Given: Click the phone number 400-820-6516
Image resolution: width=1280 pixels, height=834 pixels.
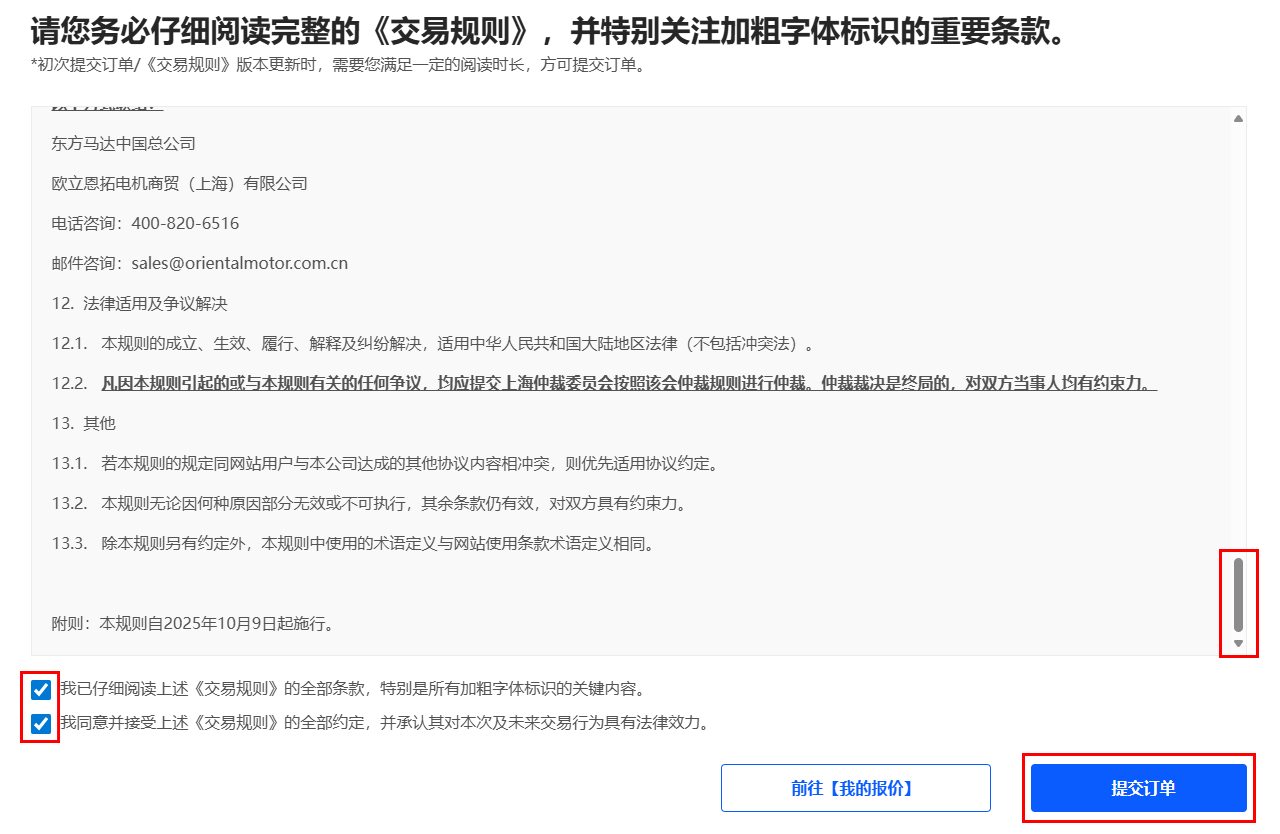Looking at the screenshot, I should (185, 224).
